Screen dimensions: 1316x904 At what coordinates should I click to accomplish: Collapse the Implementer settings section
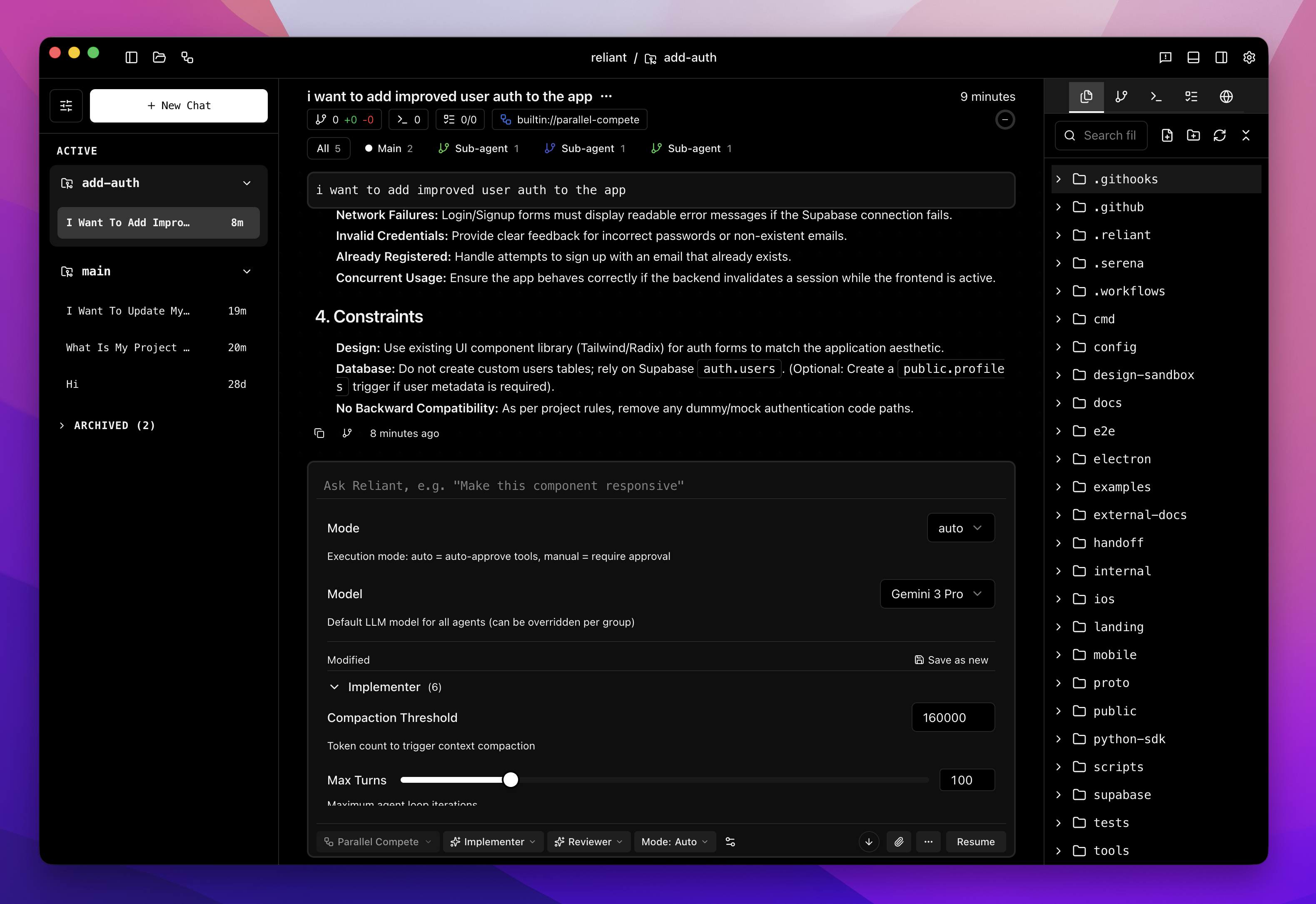334,687
